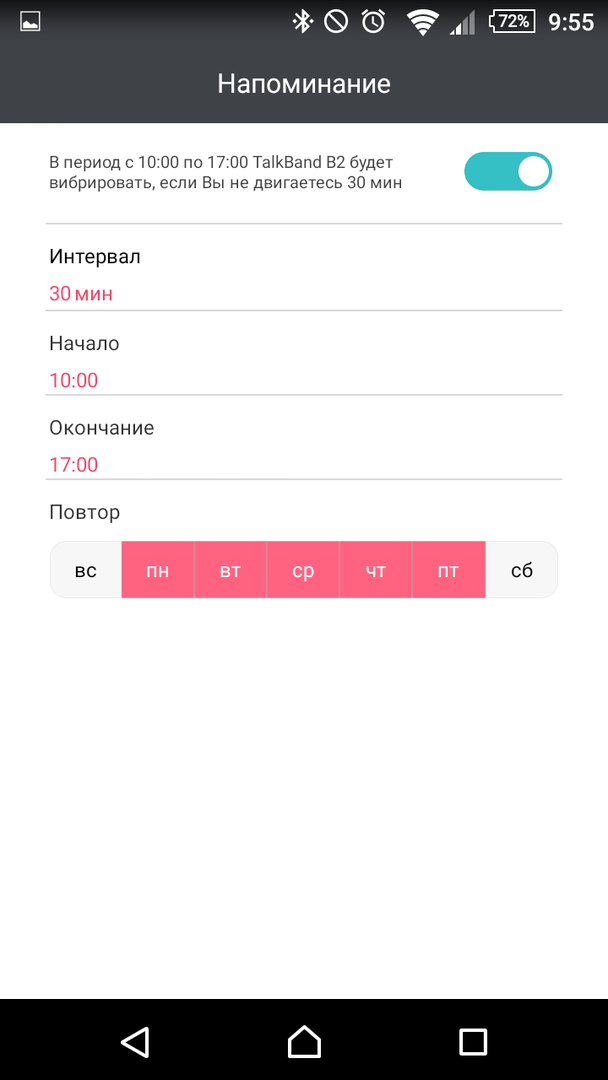This screenshot has height=1080, width=608.
Task: Deselect Wednesday (ср) in repeat days
Action: [x=303, y=571]
